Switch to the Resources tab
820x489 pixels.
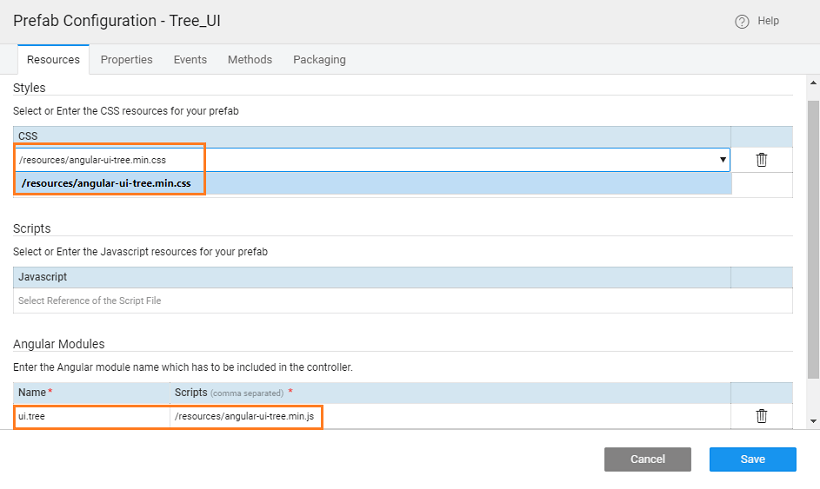tap(53, 60)
